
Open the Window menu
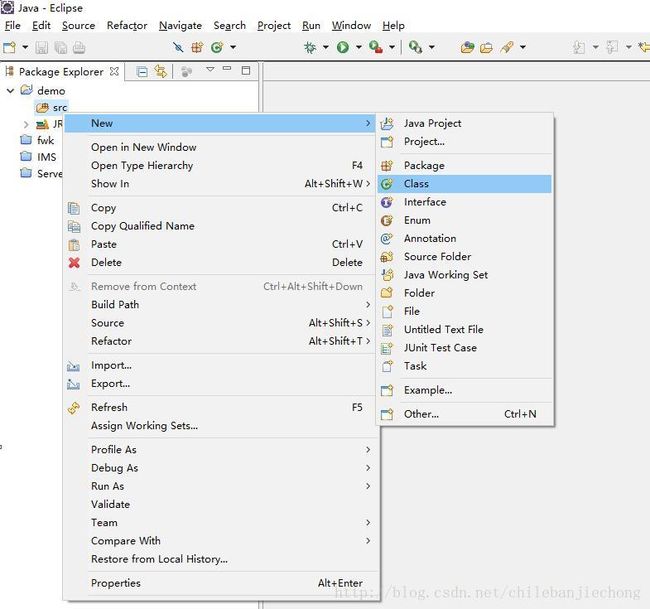(351, 26)
